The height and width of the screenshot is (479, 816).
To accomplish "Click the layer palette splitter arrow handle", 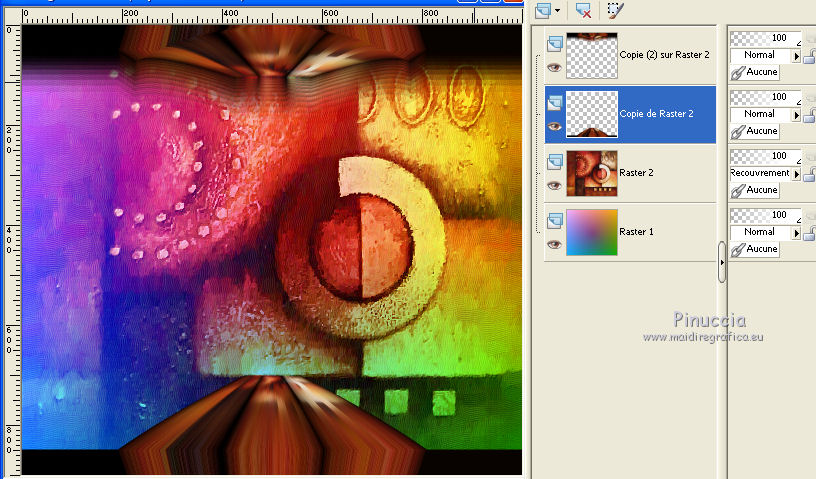I will click(722, 262).
